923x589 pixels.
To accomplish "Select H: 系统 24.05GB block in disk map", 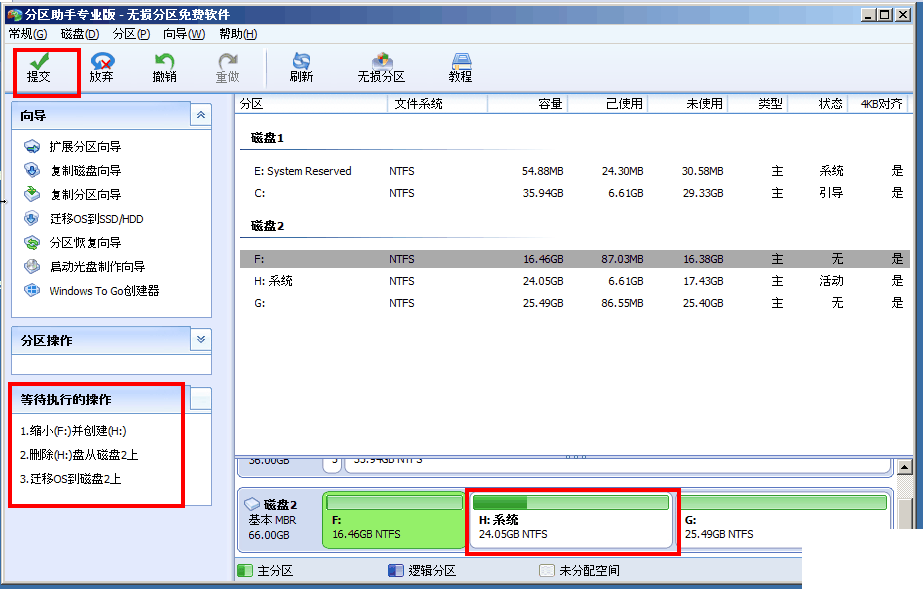I will click(571, 521).
